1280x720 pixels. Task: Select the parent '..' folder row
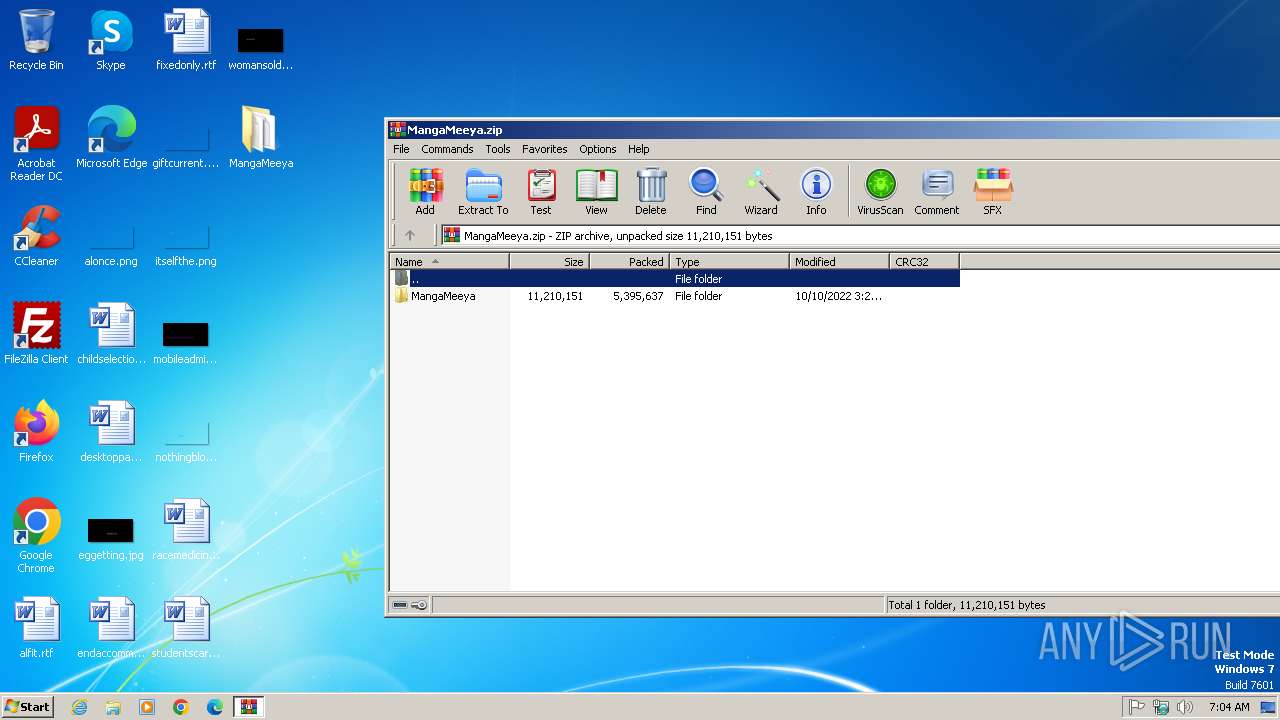[x=675, y=279]
